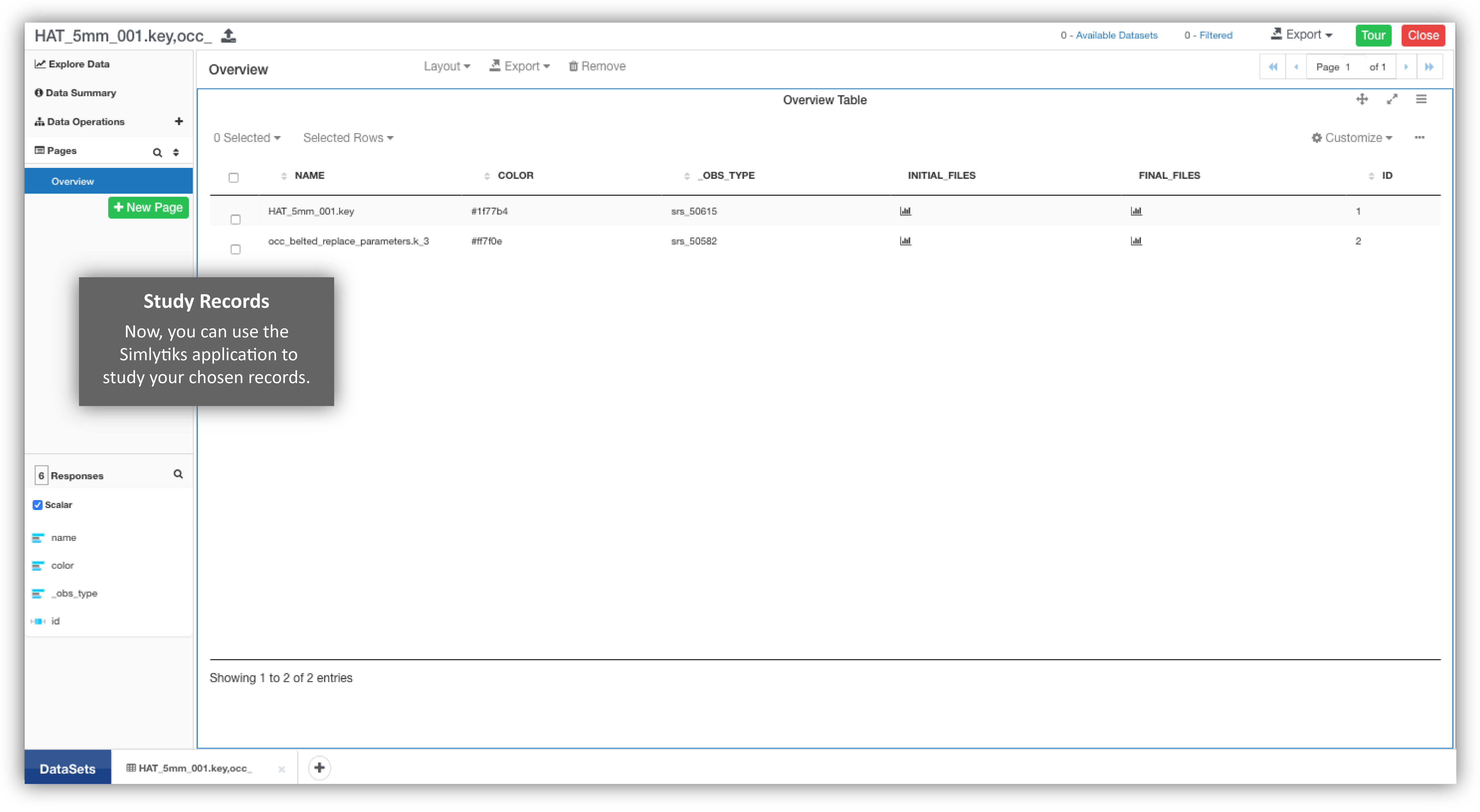Click the name response icon

tap(38, 538)
